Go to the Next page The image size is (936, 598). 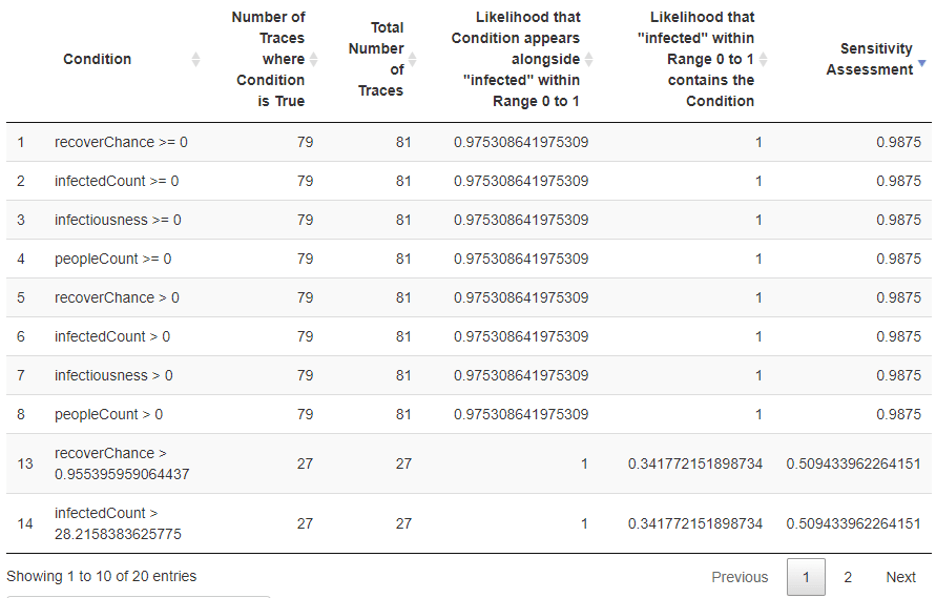click(900, 577)
